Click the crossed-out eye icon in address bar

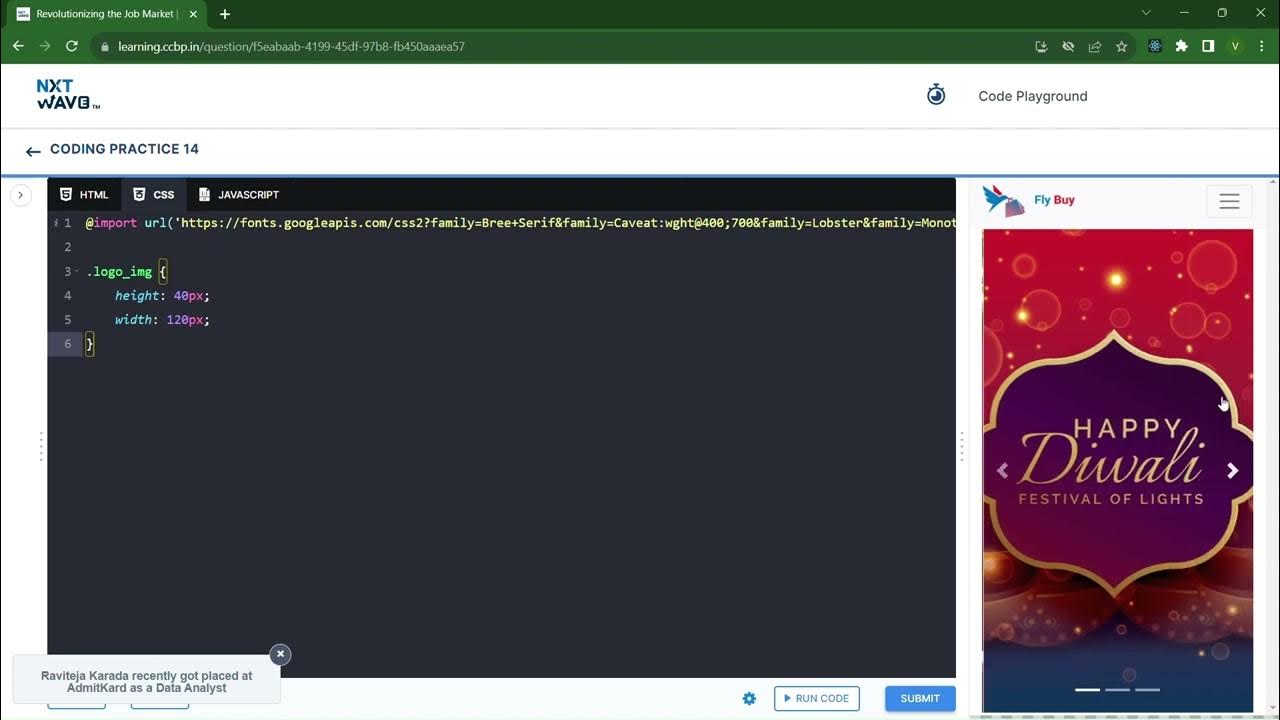[x=1068, y=46]
